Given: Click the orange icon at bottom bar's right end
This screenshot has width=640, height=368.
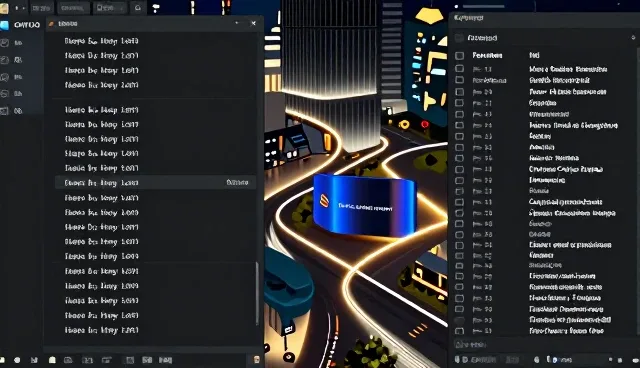Looking at the screenshot, I should (257, 359).
